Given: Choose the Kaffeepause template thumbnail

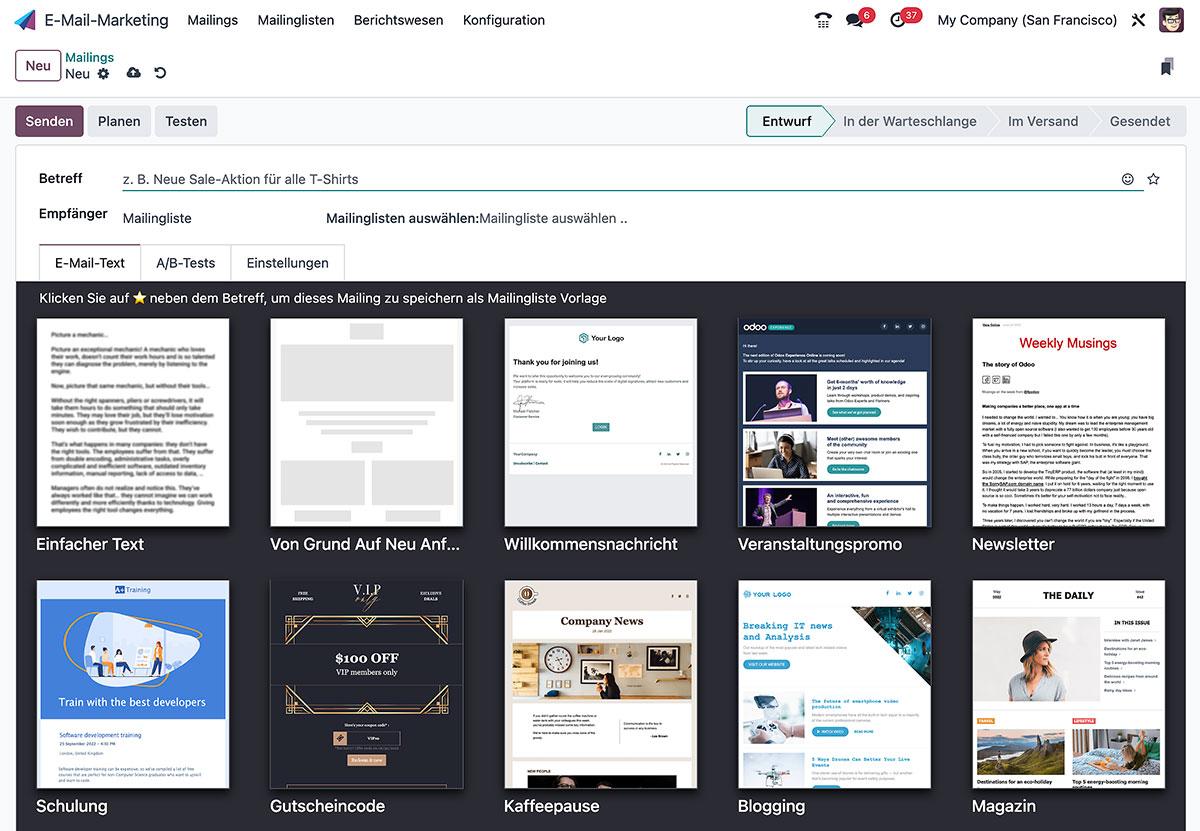Looking at the screenshot, I should coord(601,684).
